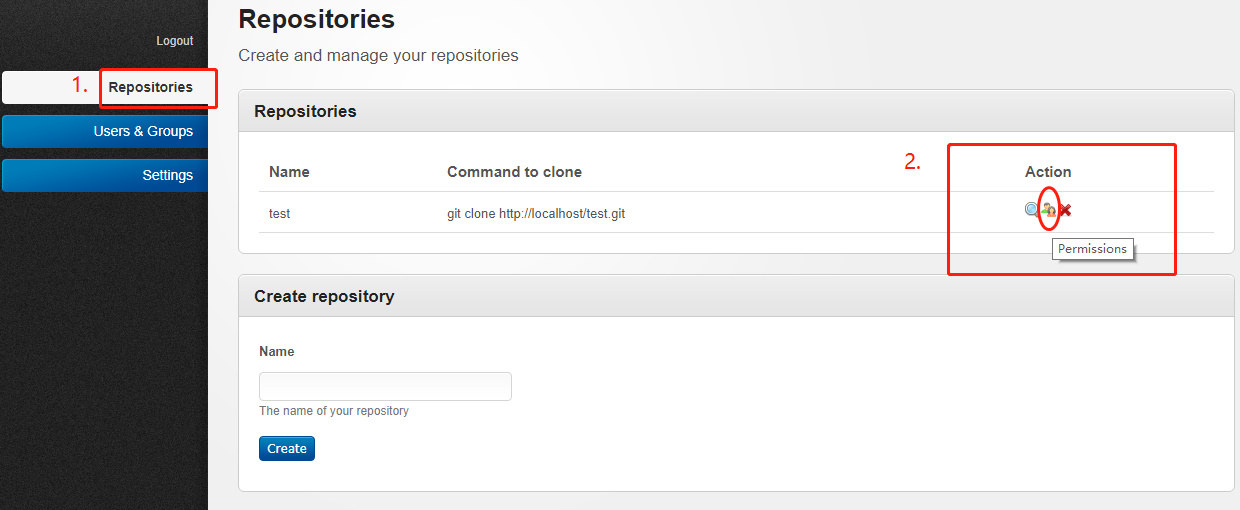
Task: Click the Action column header
Action: coord(1048,172)
